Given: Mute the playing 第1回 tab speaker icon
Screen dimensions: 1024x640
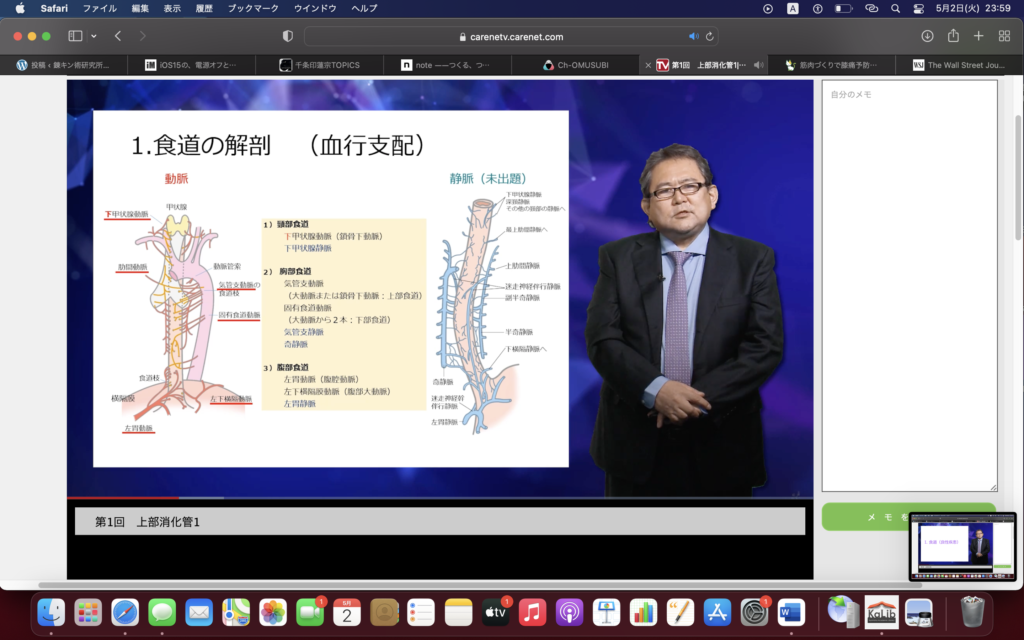Looking at the screenshot, I should tap(759, 65).
